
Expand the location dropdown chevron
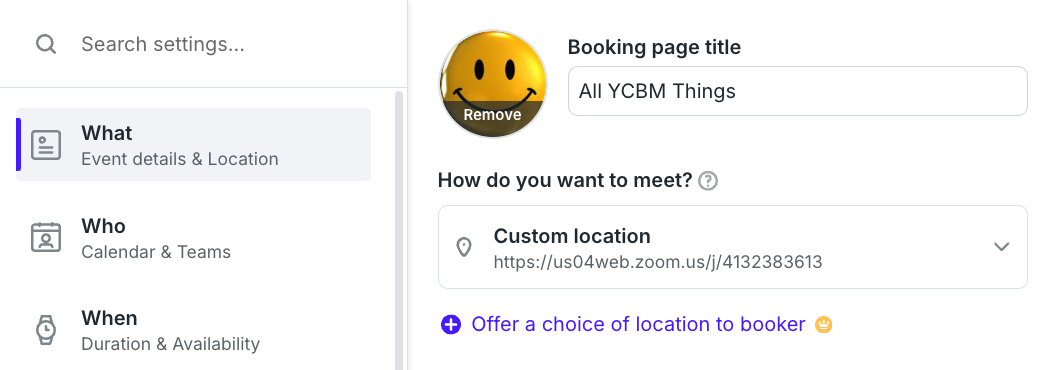(x=1002, y=247)
